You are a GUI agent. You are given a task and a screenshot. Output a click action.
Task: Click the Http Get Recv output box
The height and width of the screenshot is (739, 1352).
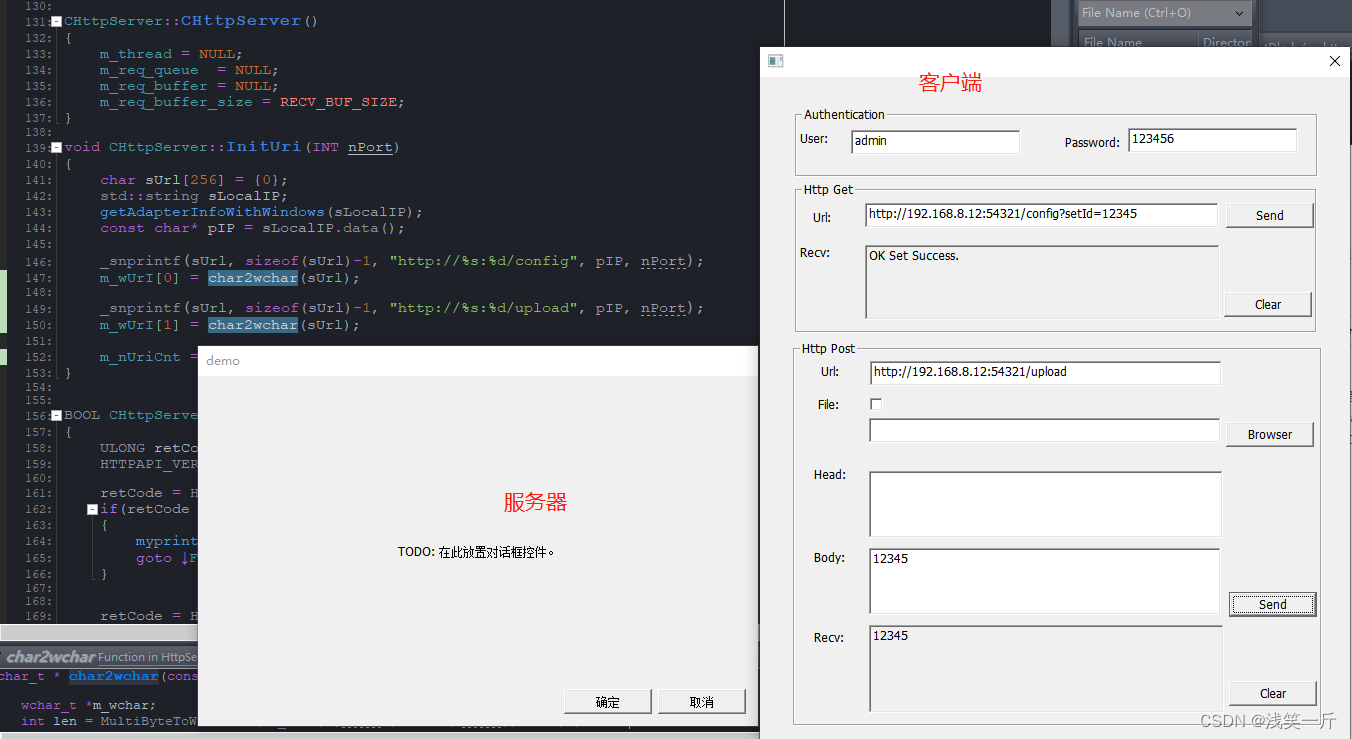point(1041,282)
